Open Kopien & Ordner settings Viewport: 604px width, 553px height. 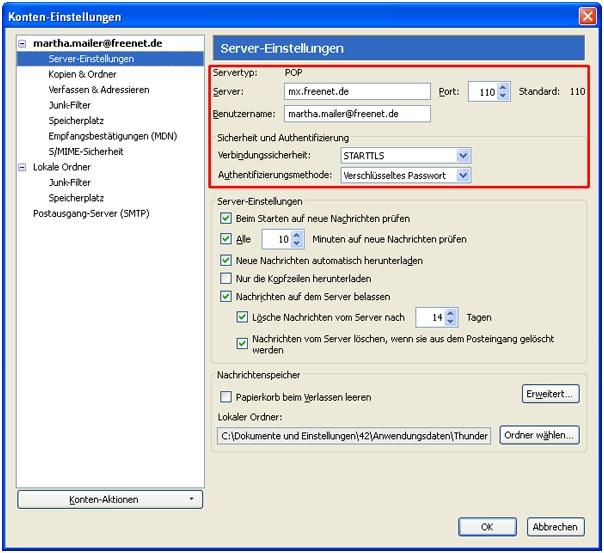(x=82, y=74)
